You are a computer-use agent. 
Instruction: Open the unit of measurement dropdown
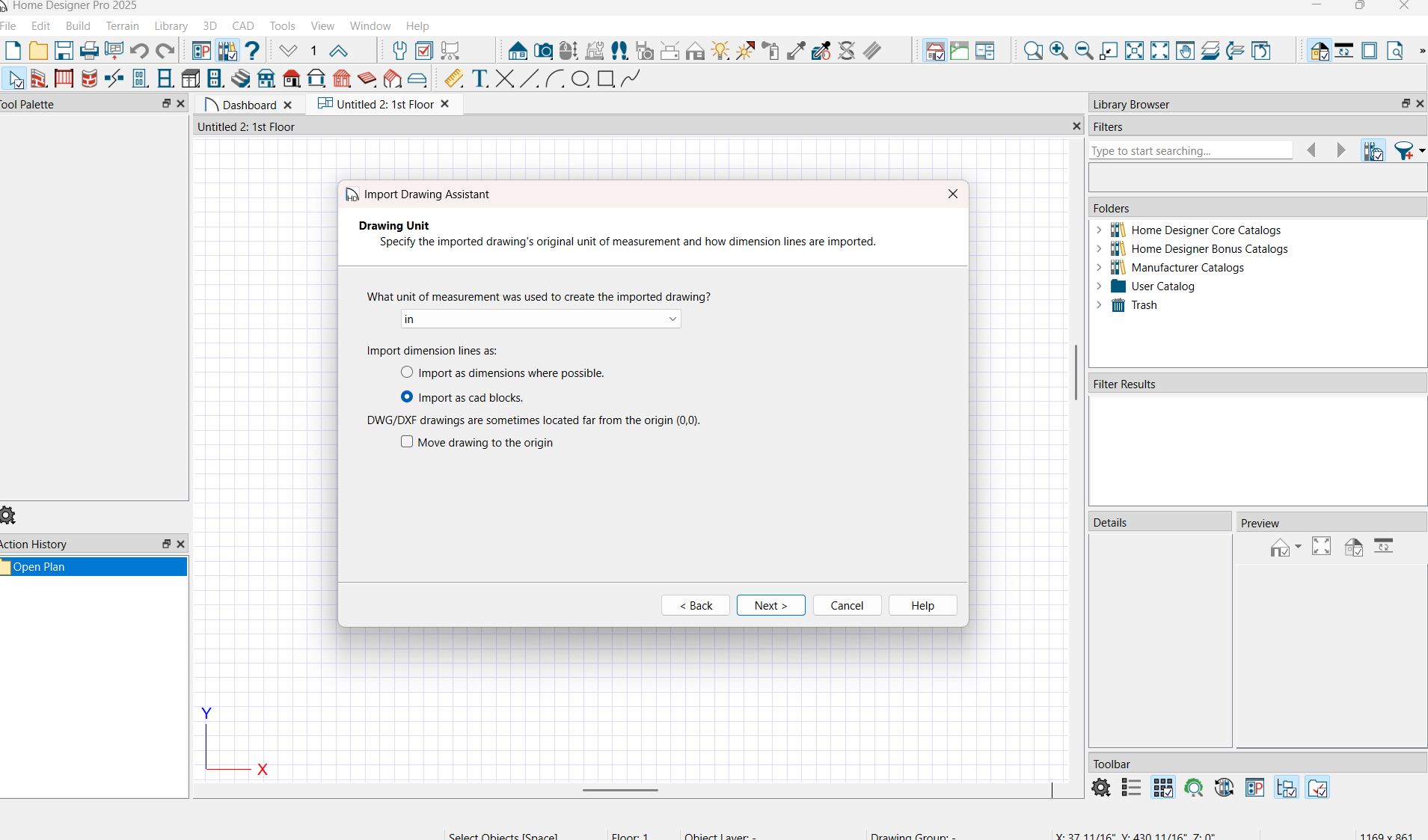coord(540,319)
